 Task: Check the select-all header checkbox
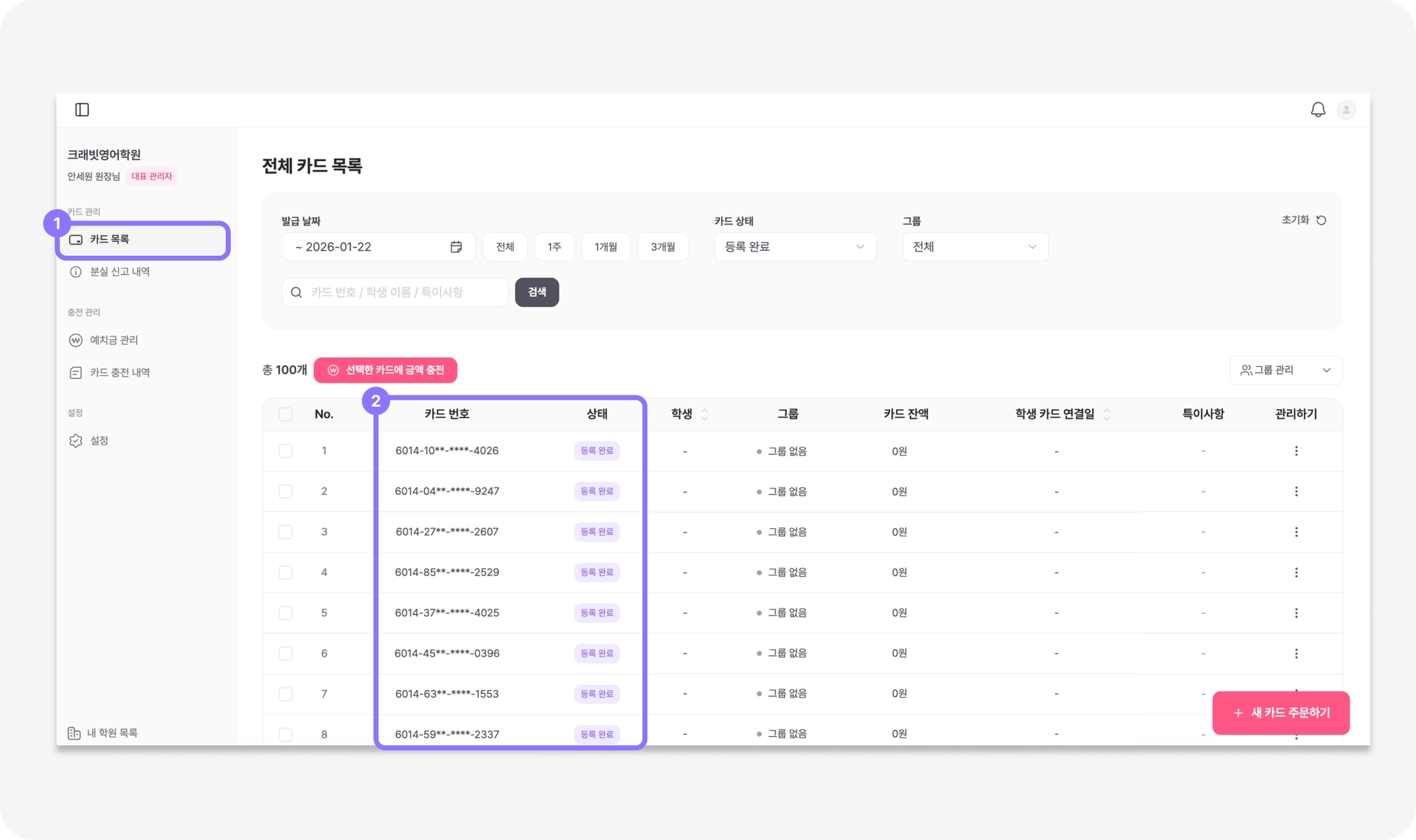click(286, 414)
